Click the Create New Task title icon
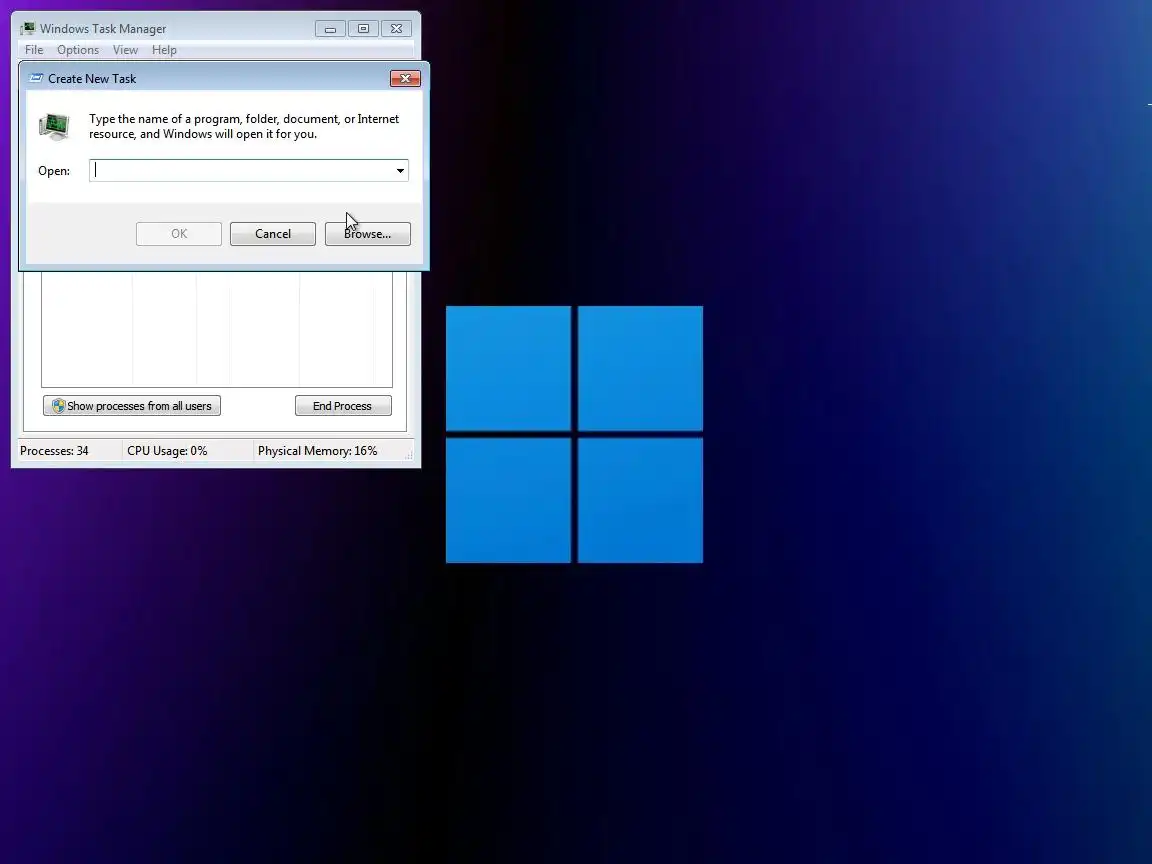This screenshot has width=1152, height=864. click(x=35, y=79)
